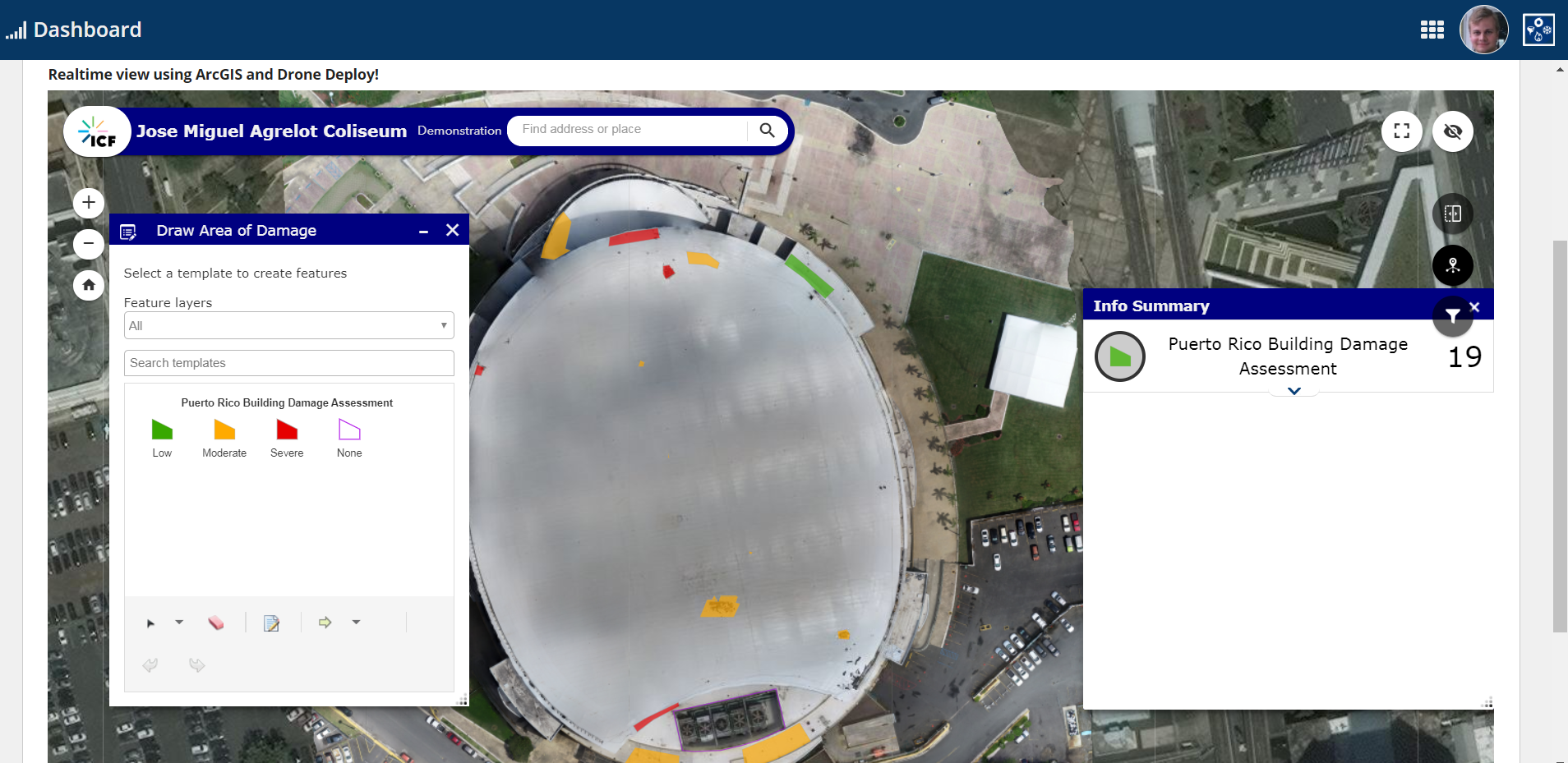Open the Info Summary filter funnel
The height and width of the screenshot is (763, 1568).
[1453, 315]
